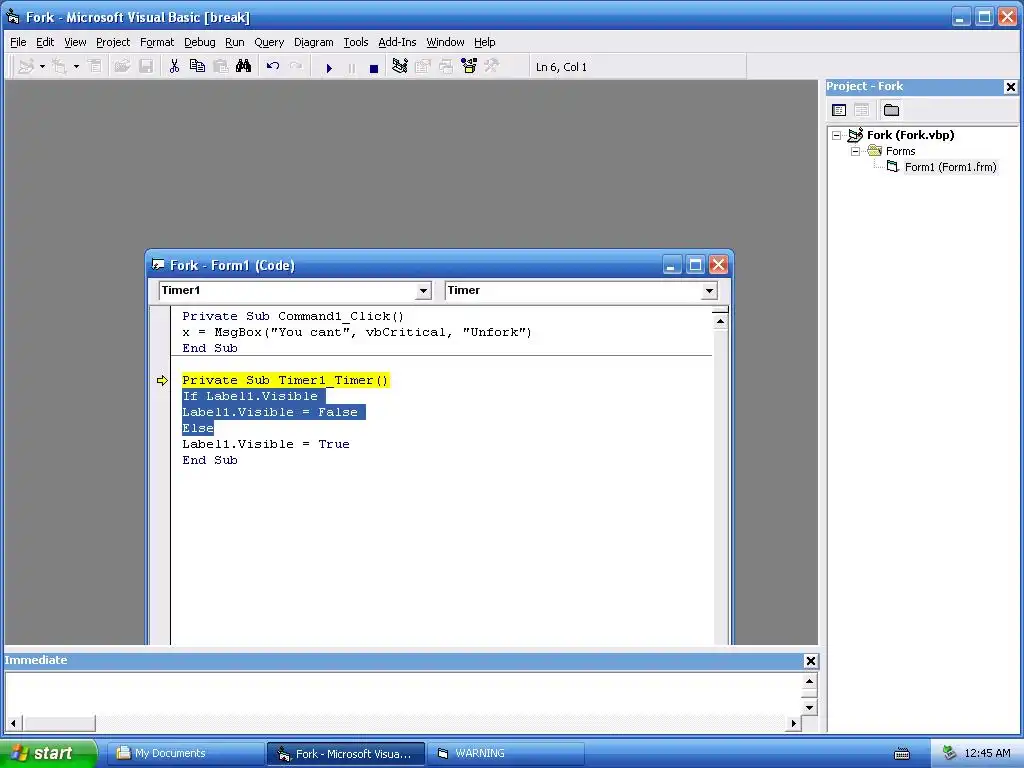1024x768 pixels.
Task: Click the Save Project floppy icon
Action: (146, 67)
